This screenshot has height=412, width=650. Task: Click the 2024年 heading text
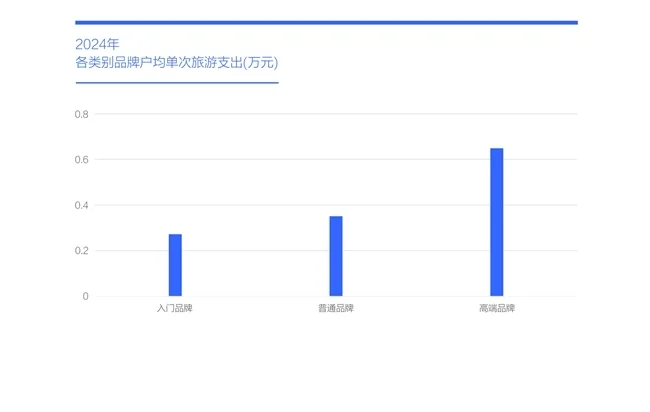click(x=97, y=44)
